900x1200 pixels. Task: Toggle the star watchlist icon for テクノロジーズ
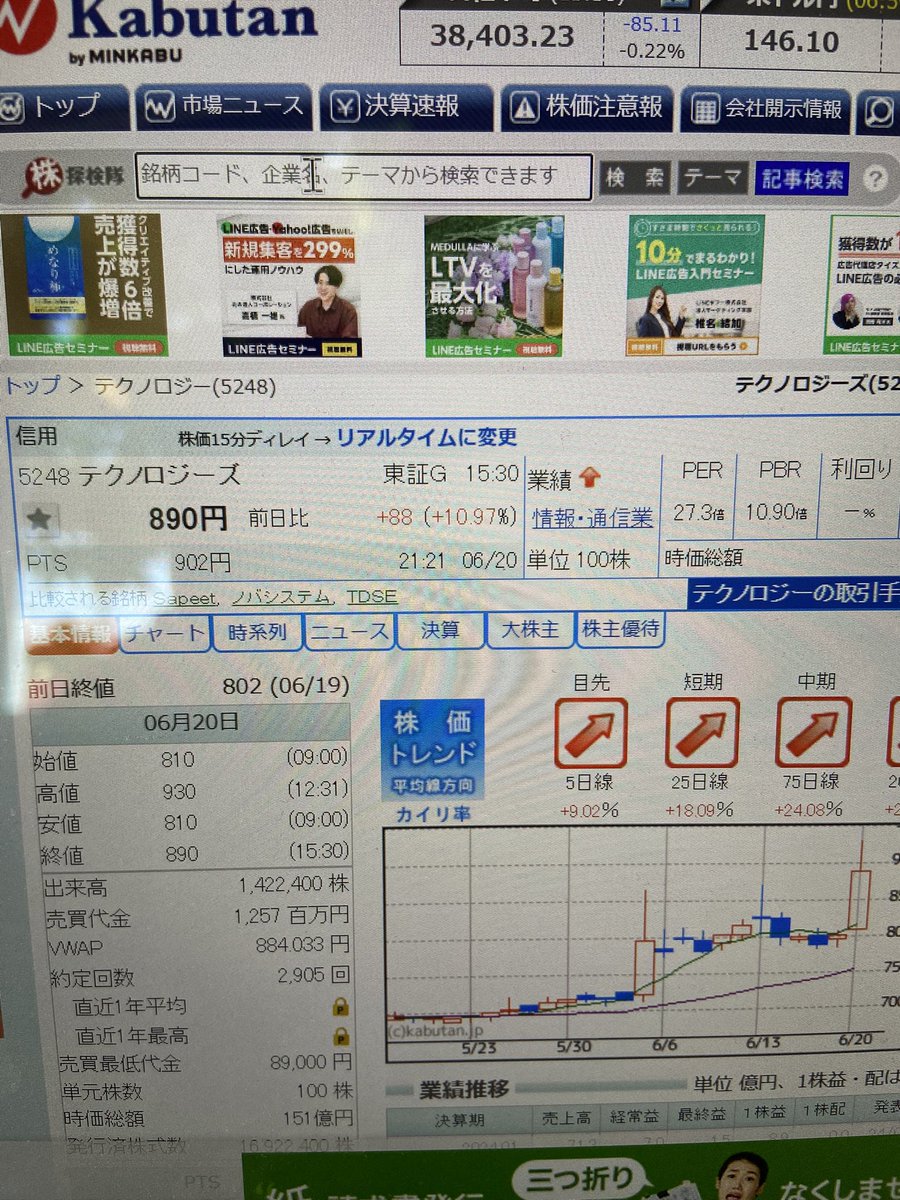[x=40, y=518]
